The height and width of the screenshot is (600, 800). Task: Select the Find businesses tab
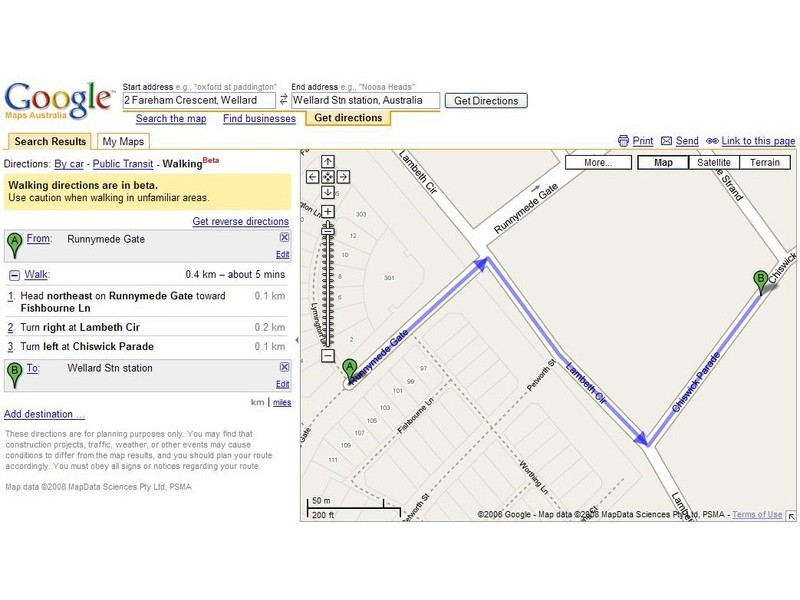click(x=259, y=119)
